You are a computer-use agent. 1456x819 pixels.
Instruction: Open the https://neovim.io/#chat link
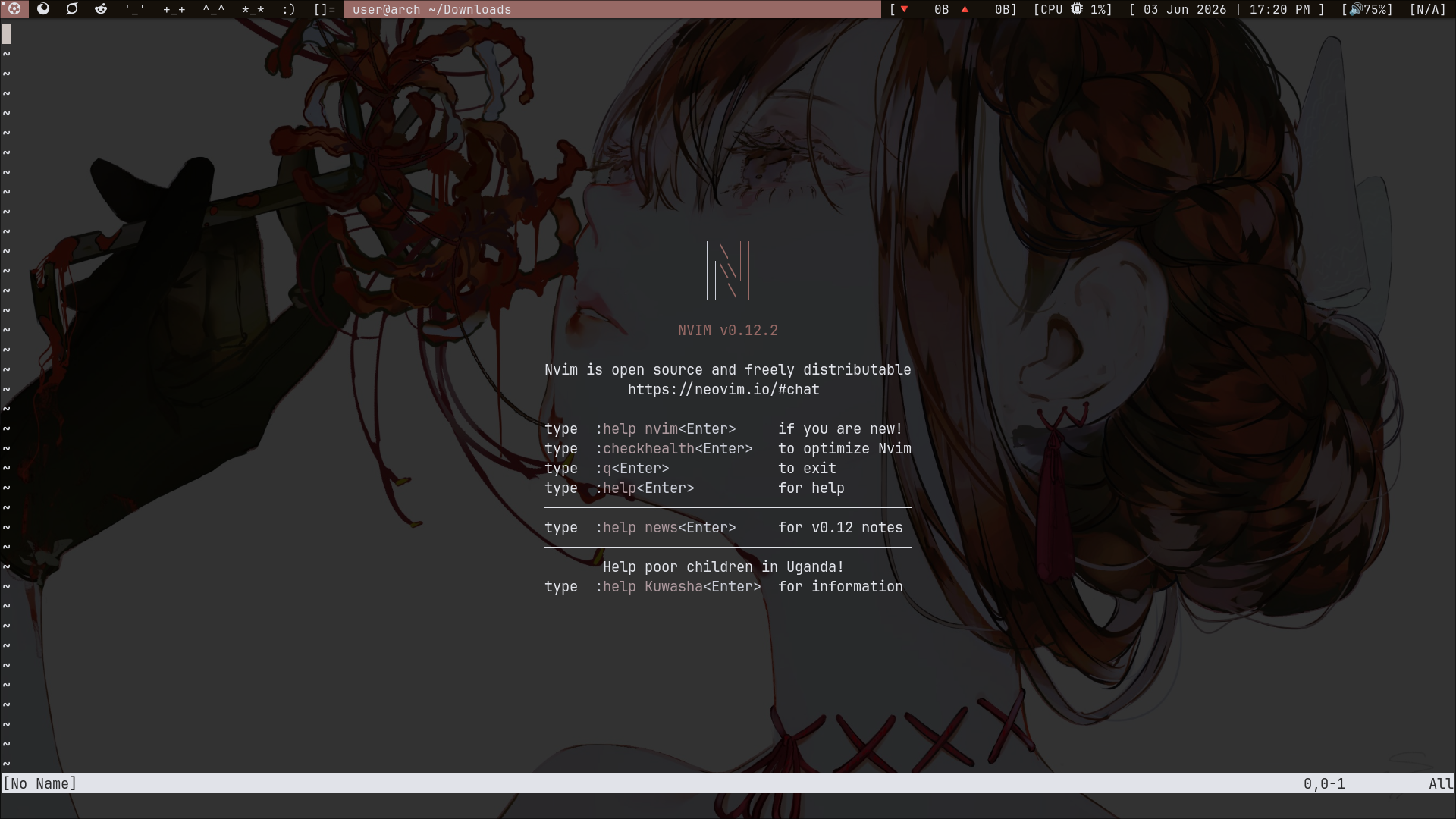(723, 390)
